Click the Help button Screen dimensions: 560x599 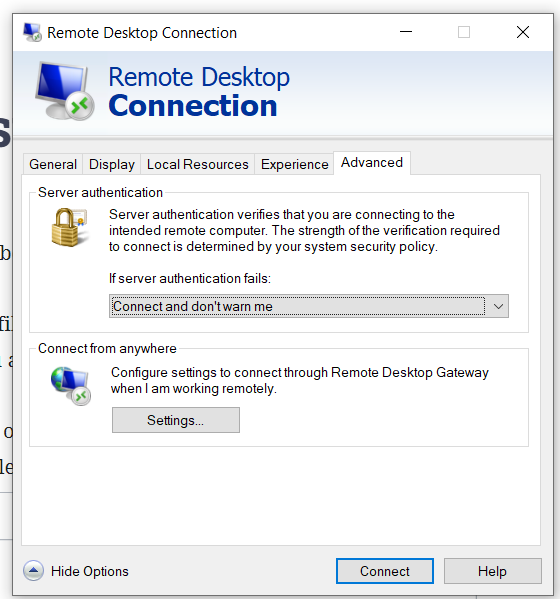(492, 571)
